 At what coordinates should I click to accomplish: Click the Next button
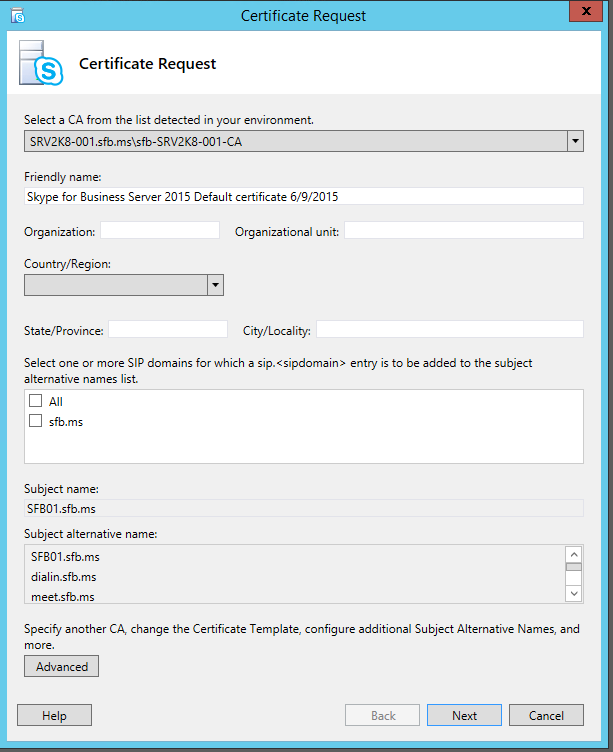click(464, 715)
